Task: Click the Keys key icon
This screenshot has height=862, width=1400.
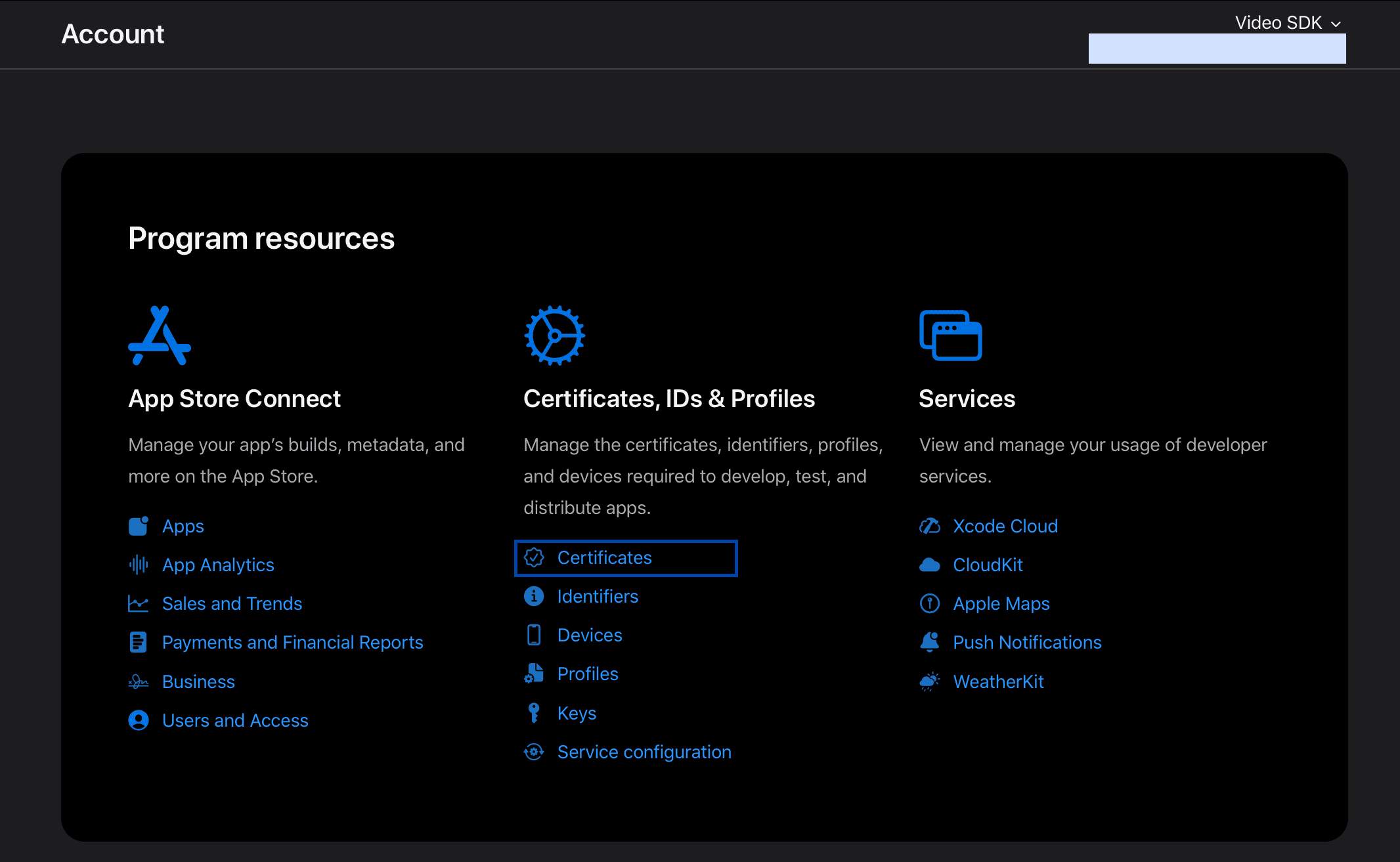Action: [x=534, y=713]
